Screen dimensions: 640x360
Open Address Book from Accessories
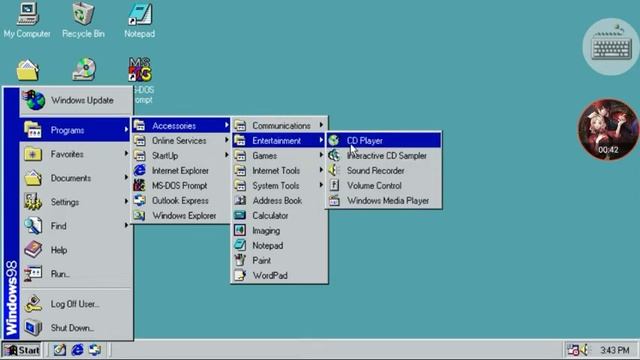click(279, 201)
